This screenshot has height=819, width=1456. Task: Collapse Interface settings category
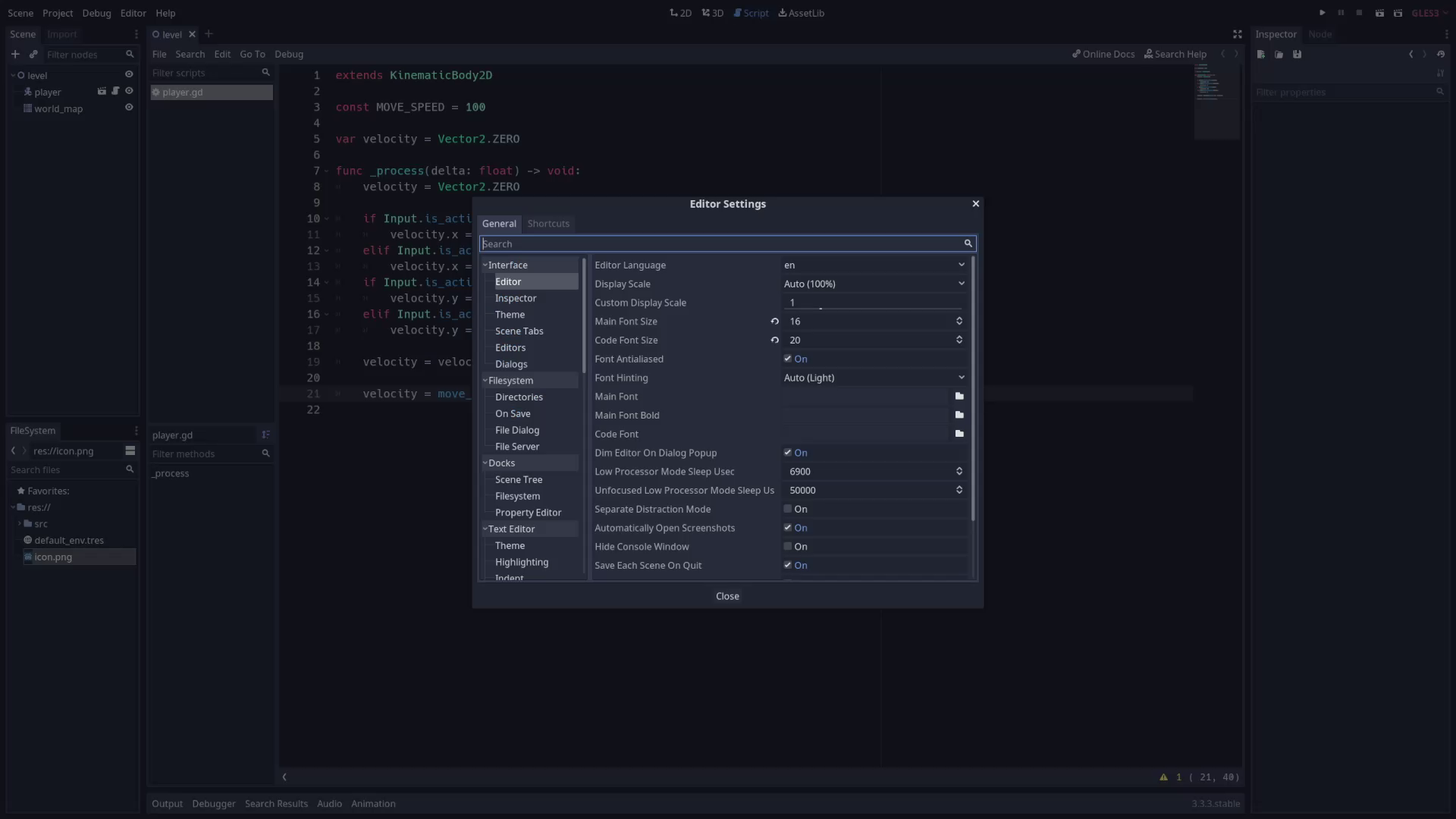point(485,265)
